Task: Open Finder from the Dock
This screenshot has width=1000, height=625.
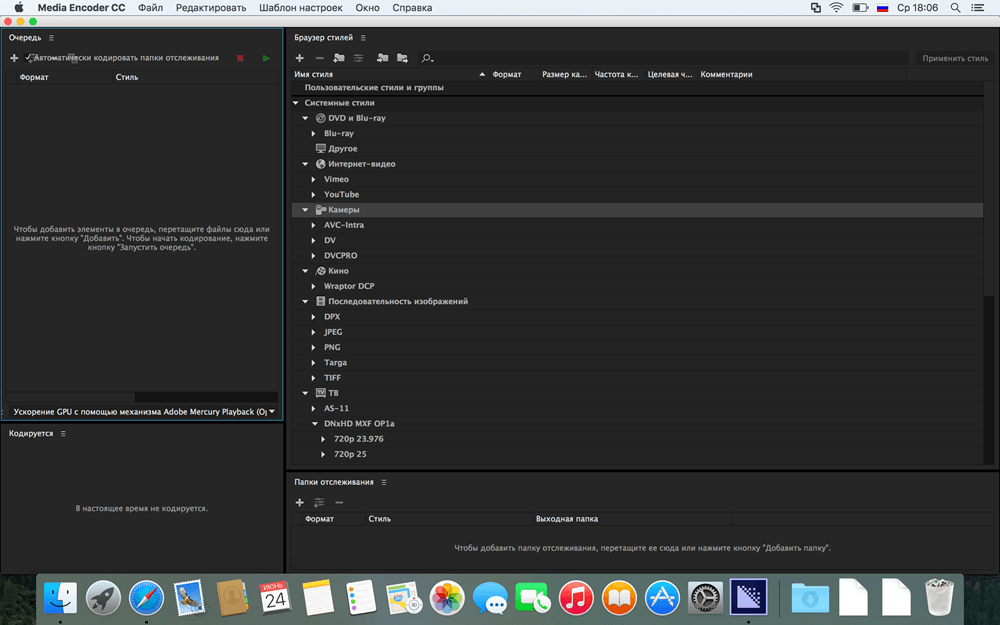Action: point(61,599)
